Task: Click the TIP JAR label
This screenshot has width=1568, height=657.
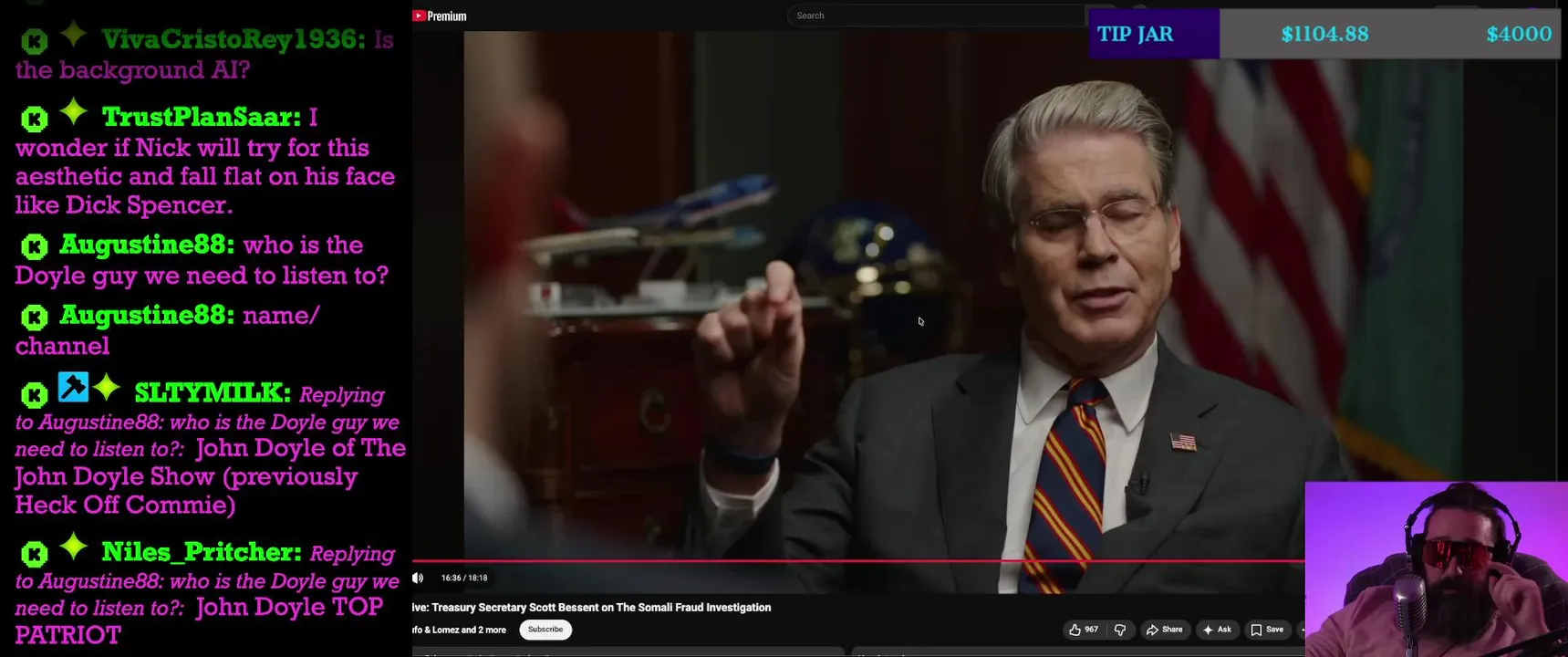Action: (x=1136, y=34)
